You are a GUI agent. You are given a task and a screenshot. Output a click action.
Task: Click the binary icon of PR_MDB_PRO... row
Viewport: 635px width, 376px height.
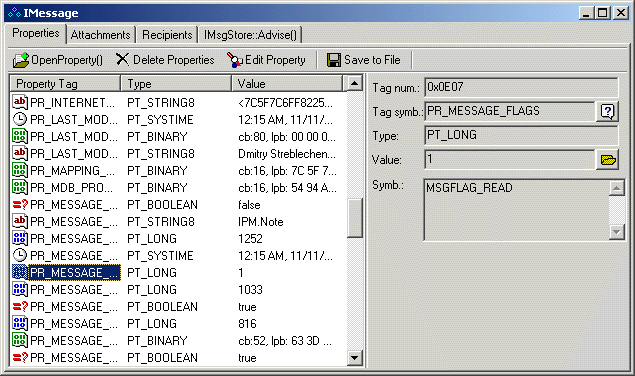[x=20, y=187]
